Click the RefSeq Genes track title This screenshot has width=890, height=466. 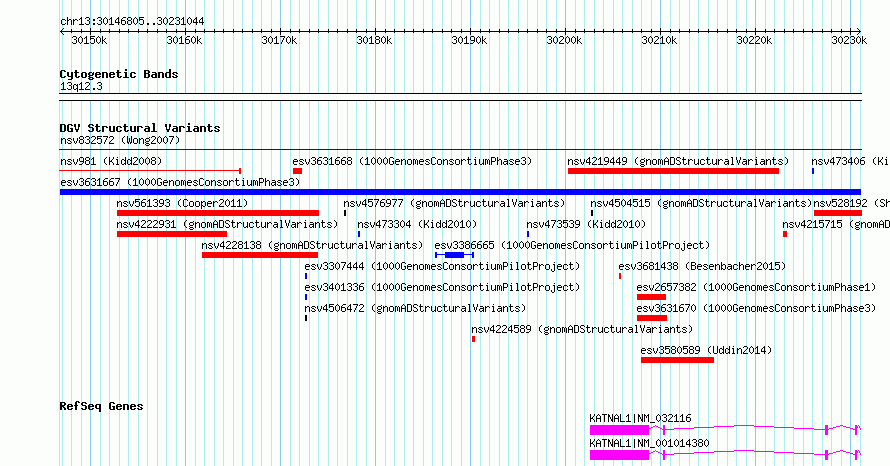(x=101, y=406)
